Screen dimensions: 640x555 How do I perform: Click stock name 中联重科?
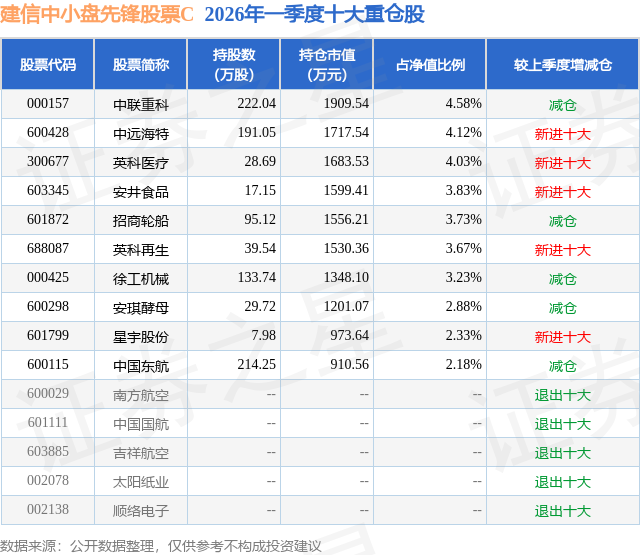pyautogui.click(x=141, y=105)
